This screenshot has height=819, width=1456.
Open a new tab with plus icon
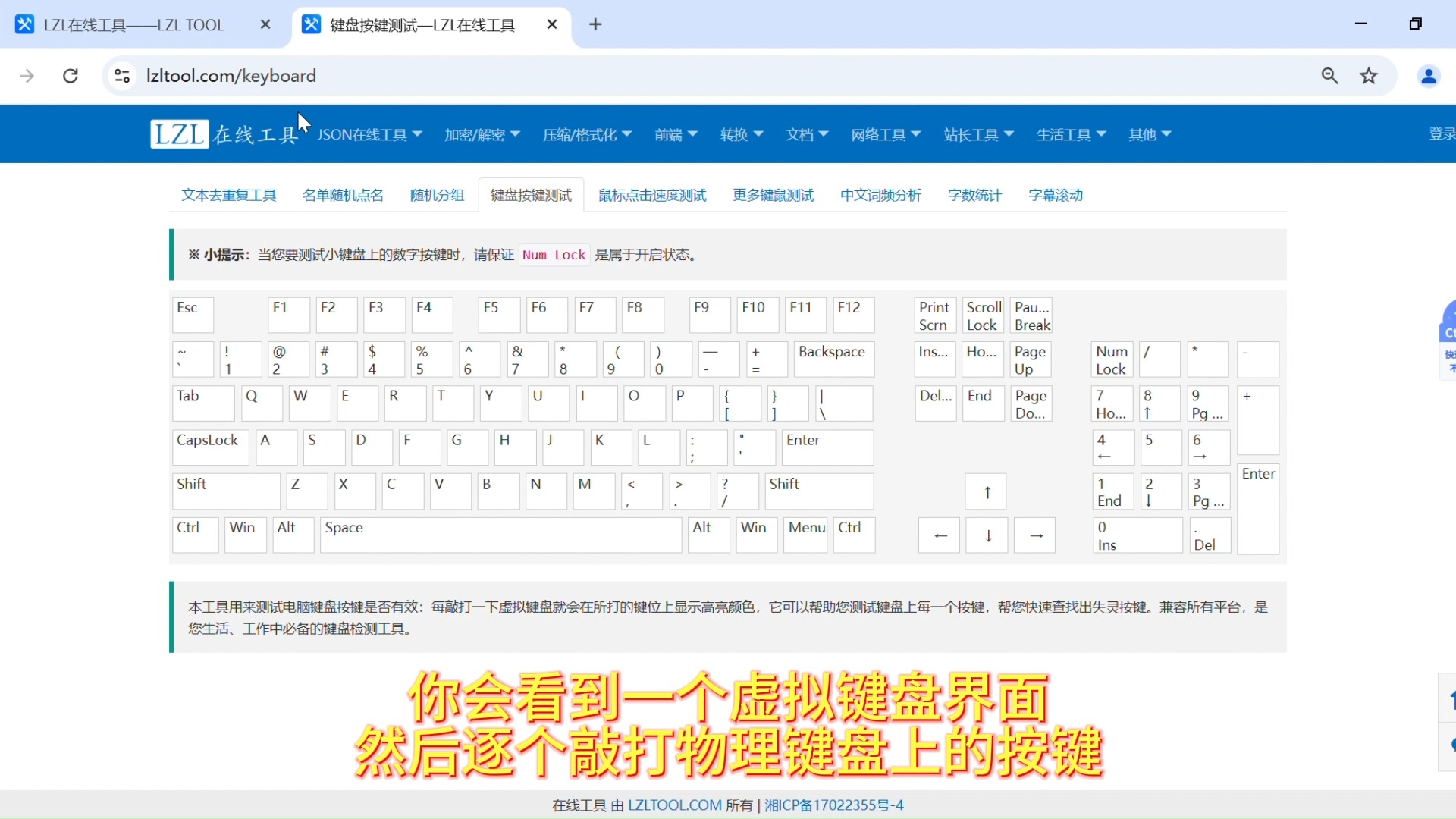point(596,24)
